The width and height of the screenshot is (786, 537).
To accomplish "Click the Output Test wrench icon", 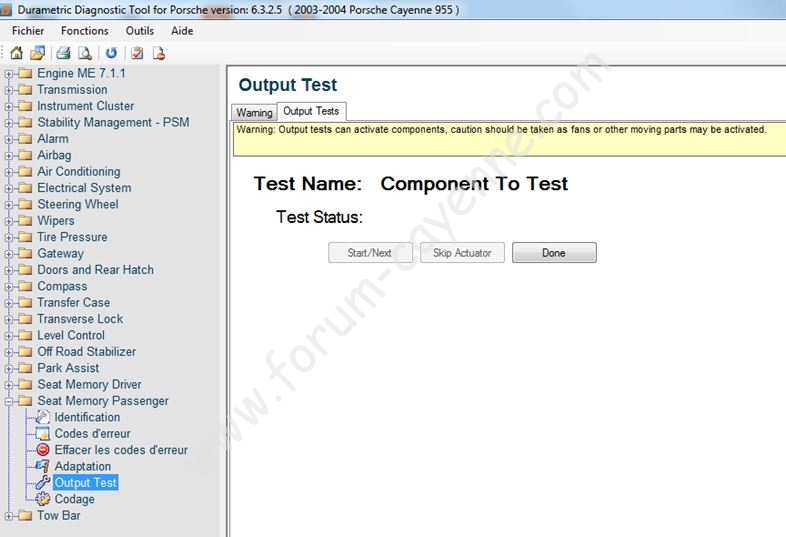I will click(43, 482).
